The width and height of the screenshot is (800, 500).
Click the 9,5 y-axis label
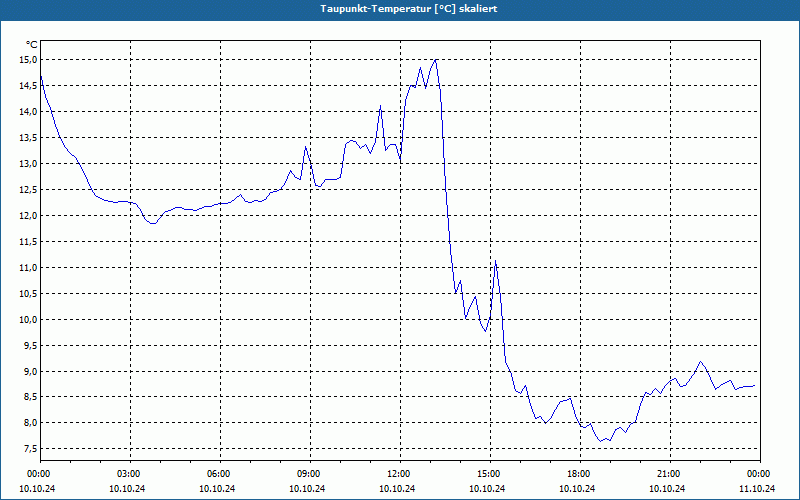(x=31, y=345)
